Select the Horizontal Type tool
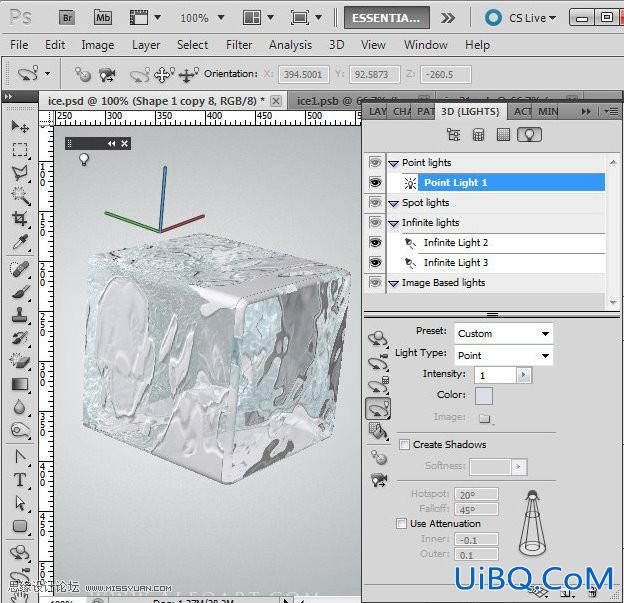Image resolution: width=624 pixels, height=603 pixels. [x=20, y=480]
